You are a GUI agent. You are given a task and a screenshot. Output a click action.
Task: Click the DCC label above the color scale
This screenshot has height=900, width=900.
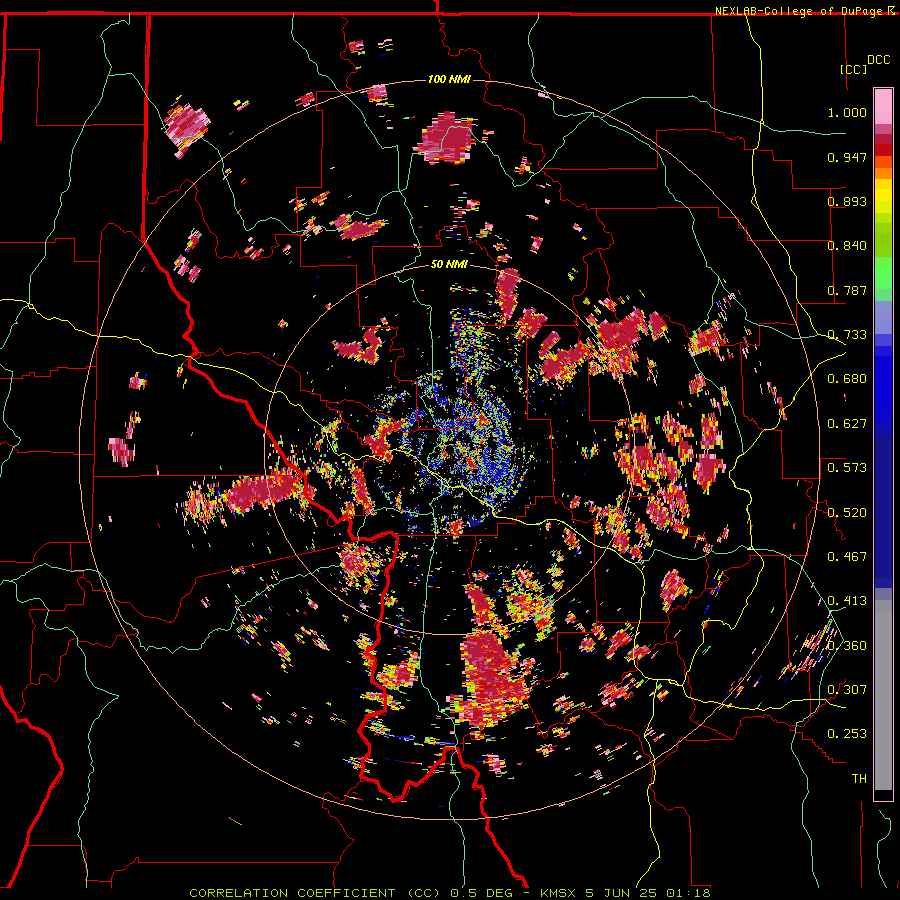click(878, 60)
